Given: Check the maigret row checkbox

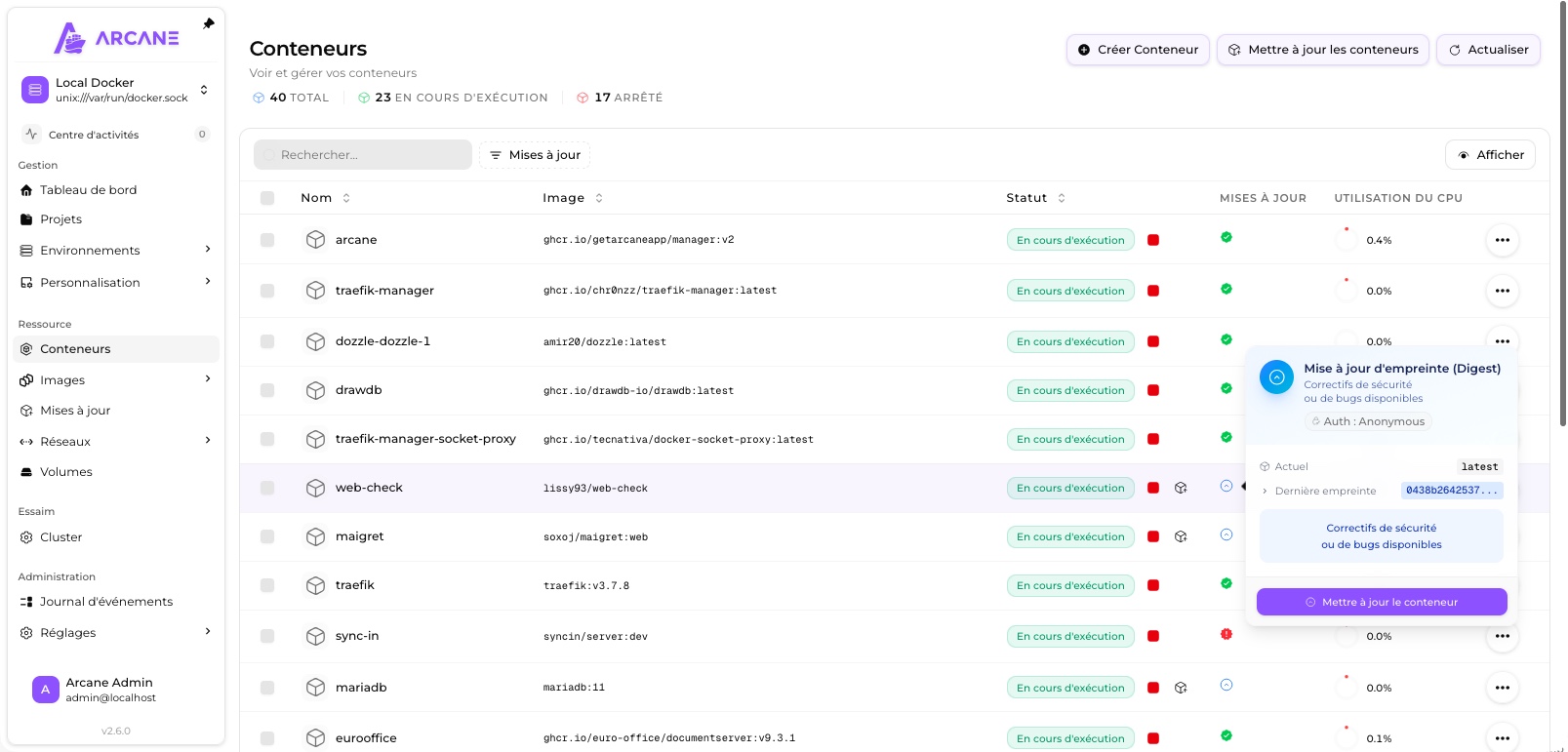Looking at the screenshot, I should [x=267, y=536].
